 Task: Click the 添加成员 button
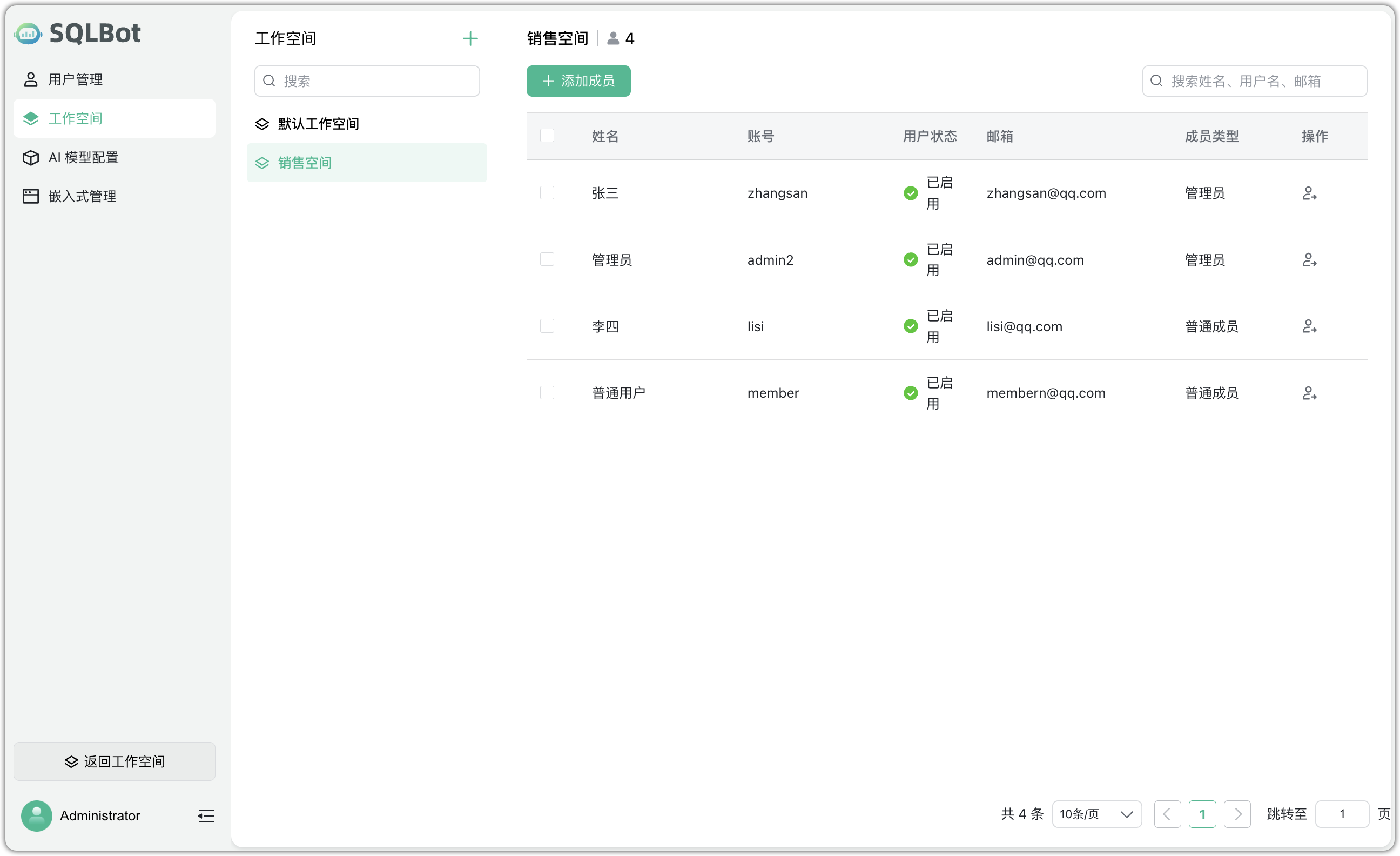[578, 81]
